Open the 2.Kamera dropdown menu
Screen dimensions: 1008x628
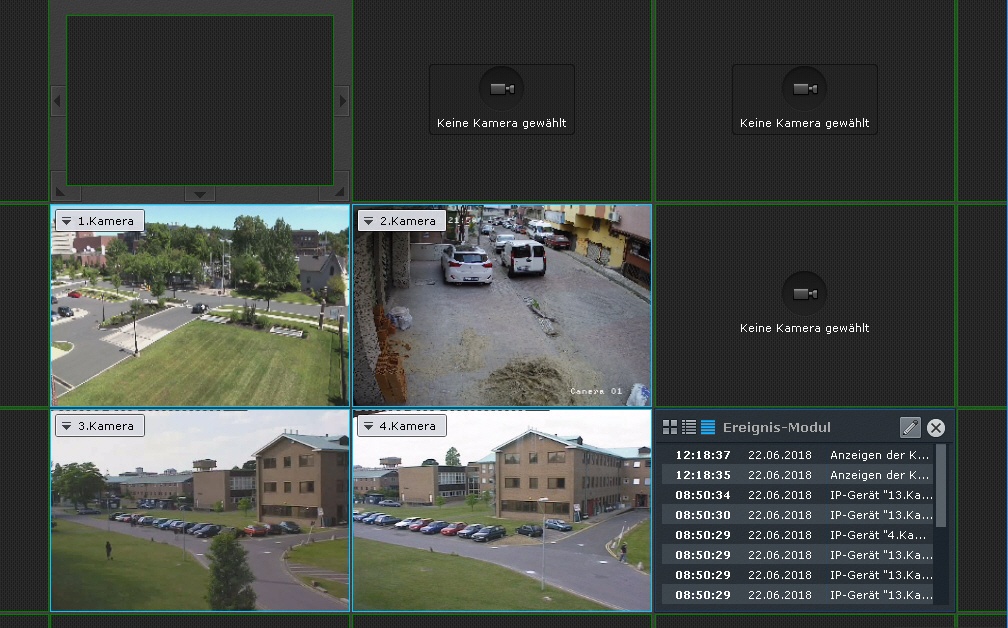click(x=369, y=221)
